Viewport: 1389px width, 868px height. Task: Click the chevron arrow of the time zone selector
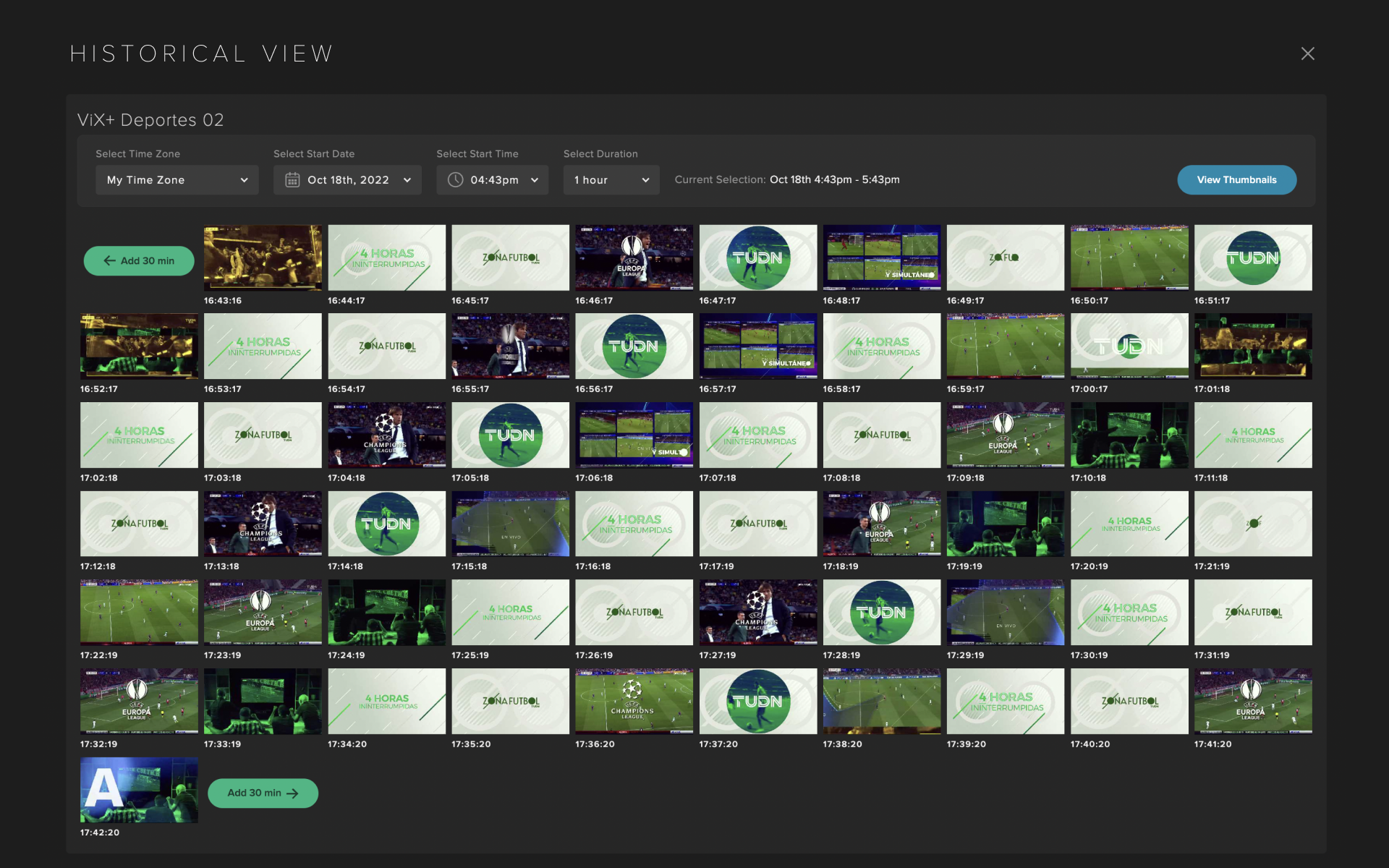pos(244,180)
